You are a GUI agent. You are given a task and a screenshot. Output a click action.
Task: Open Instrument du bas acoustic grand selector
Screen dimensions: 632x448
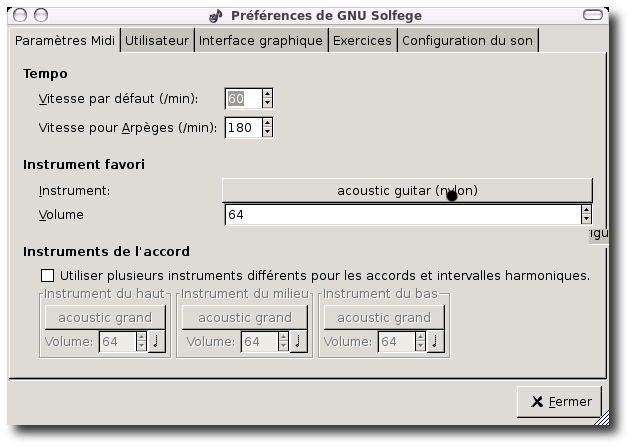(384, 317)
